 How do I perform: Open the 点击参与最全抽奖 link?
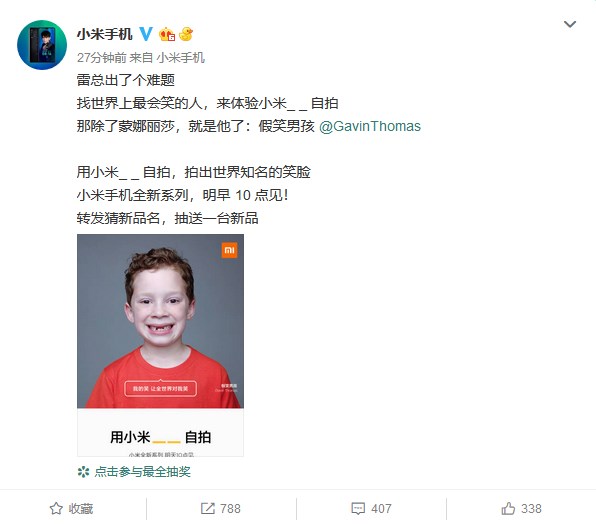tap(143, 472)
